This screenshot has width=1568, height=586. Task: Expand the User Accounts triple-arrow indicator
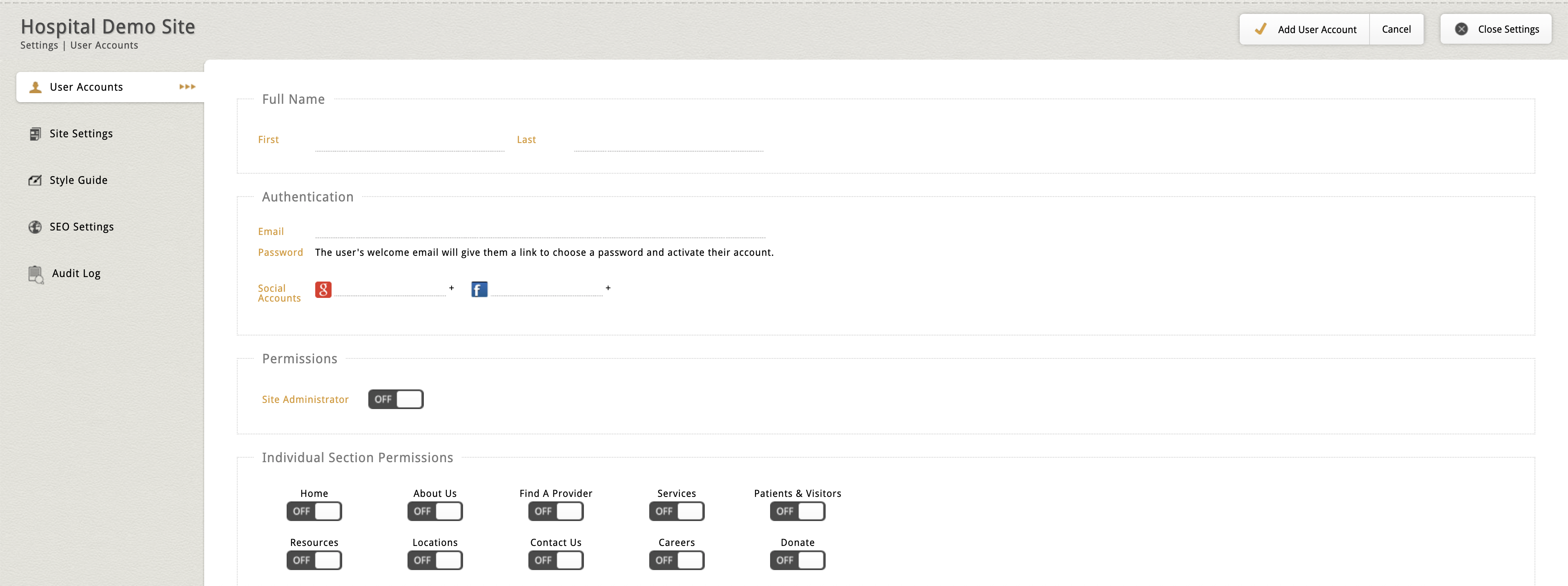pyautogui.click(x=187, y=87)
